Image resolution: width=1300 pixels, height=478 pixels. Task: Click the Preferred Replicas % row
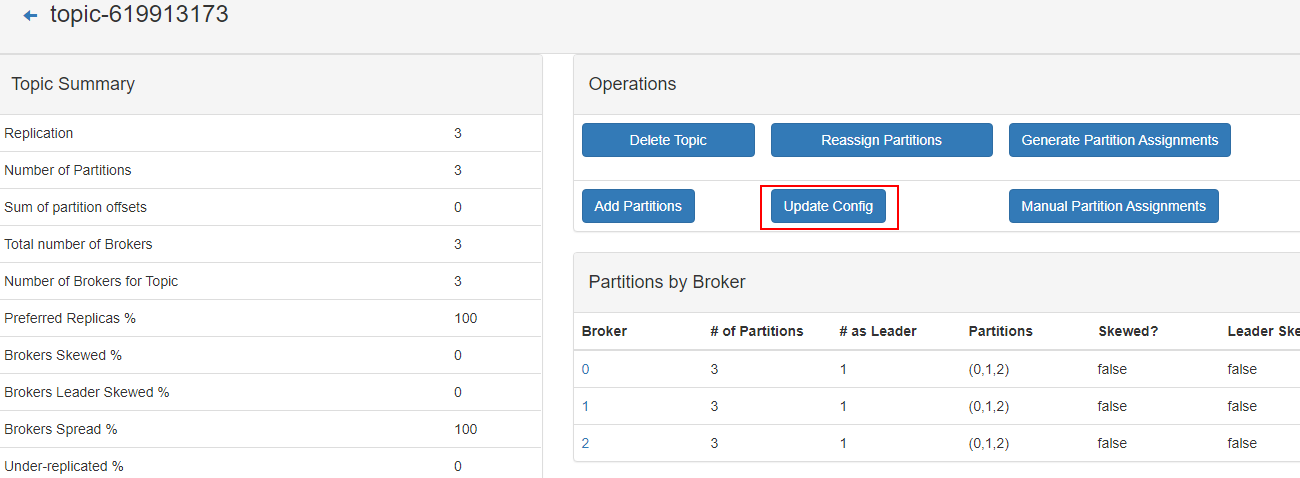(x=70, y=318)
